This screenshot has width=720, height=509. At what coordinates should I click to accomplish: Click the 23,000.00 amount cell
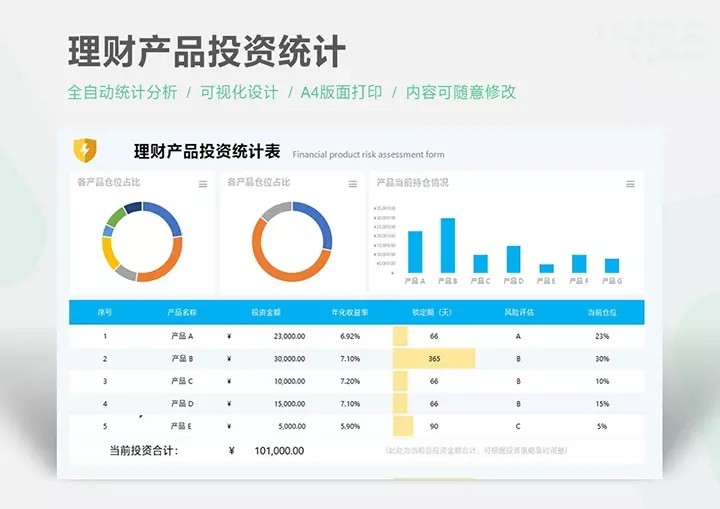tap(289, 336)
